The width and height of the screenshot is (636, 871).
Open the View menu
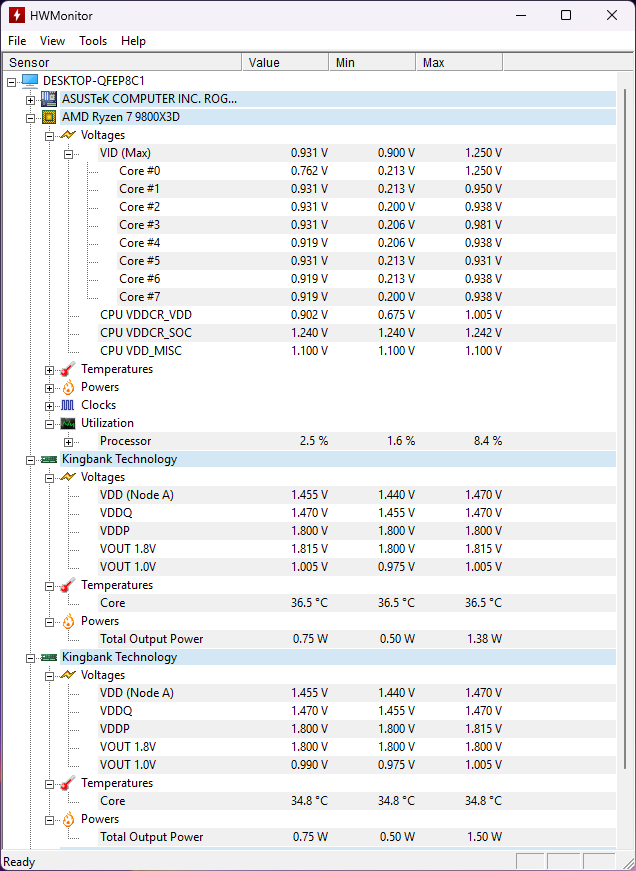(x=52, y=41)
